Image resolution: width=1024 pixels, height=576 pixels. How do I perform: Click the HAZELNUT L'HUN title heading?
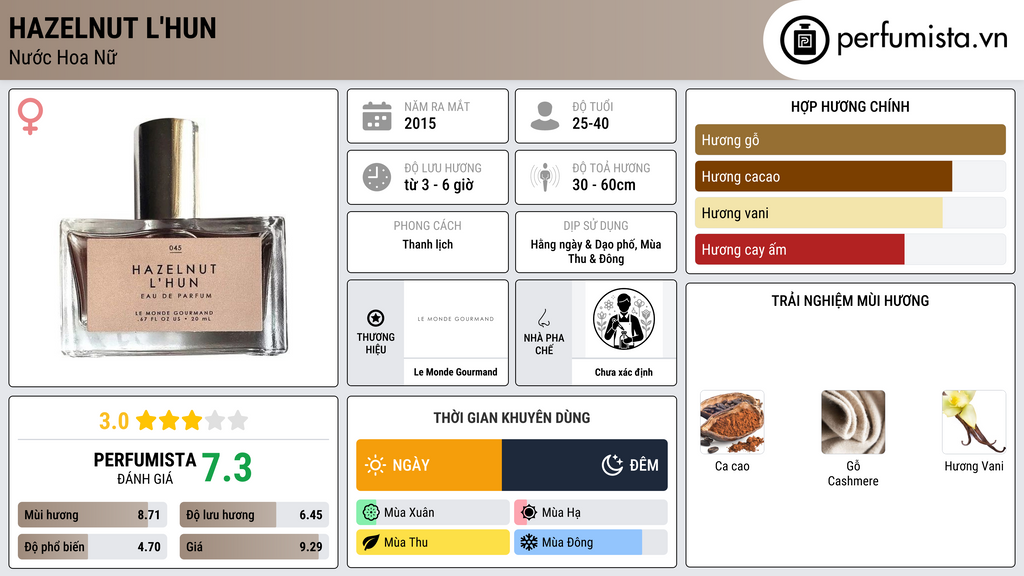(112, 28)
